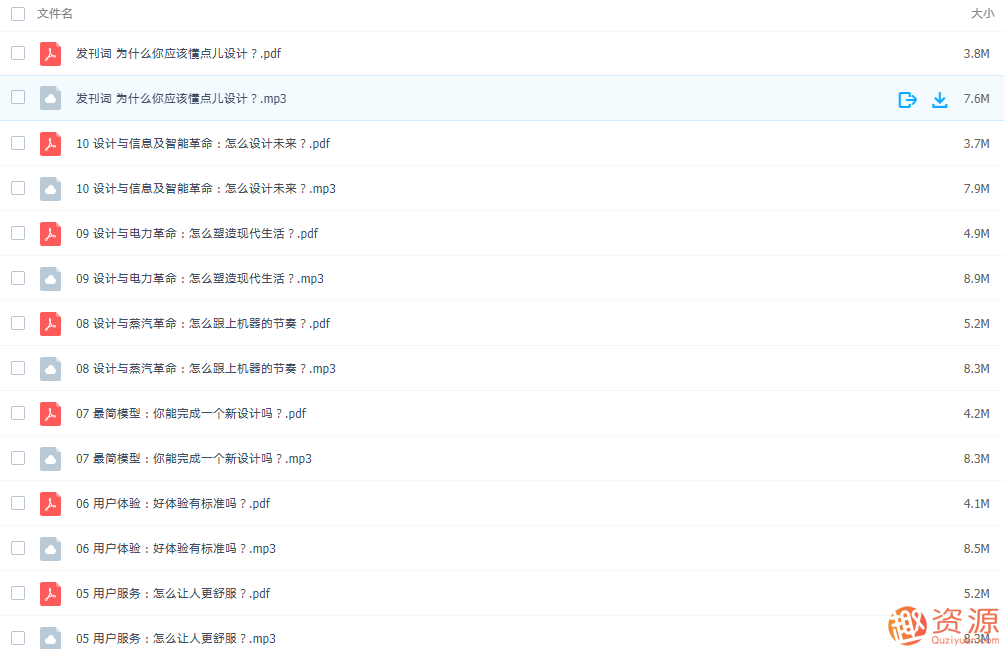This screenshot has height=649, width=1004.
Task: Check the box for 08 设计与蒸汽革命 .mp3
Action: [x=18, y=368]
